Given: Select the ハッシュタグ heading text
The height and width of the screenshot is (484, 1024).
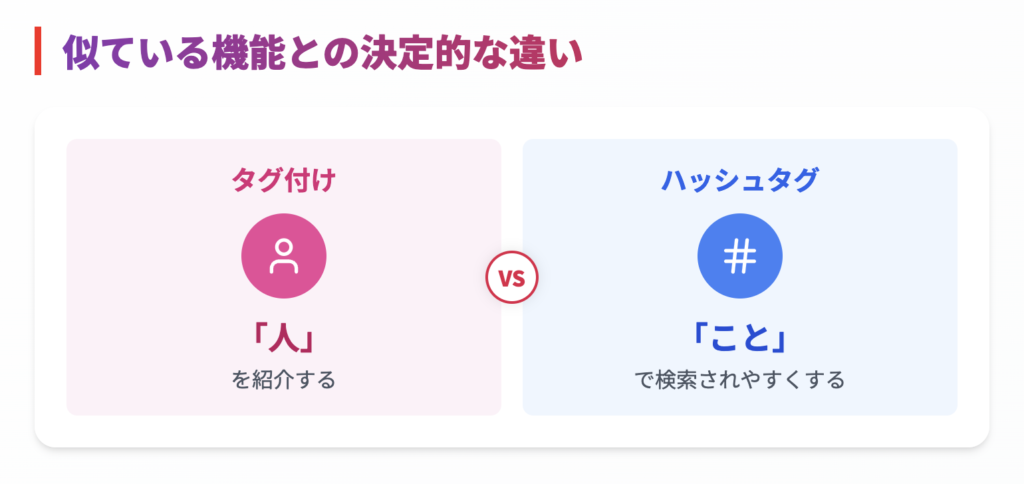Looking at the screenshot, I should click(x=739, y=181).
